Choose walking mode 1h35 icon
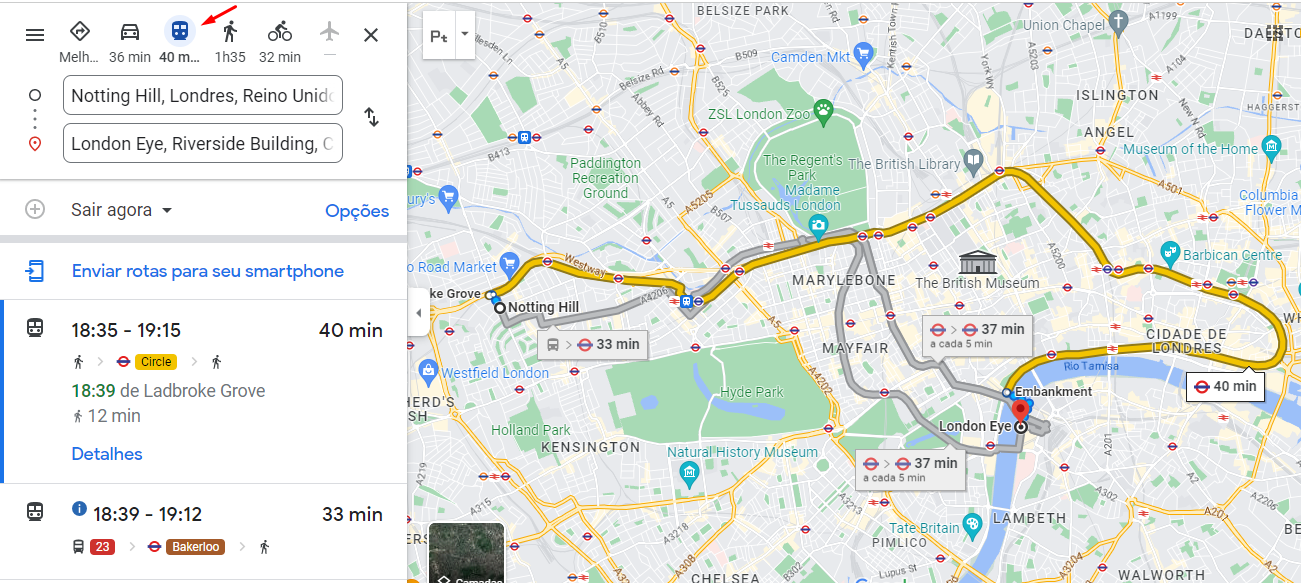The width and height of the screenshot is (1301, 583). coord(230,31)
